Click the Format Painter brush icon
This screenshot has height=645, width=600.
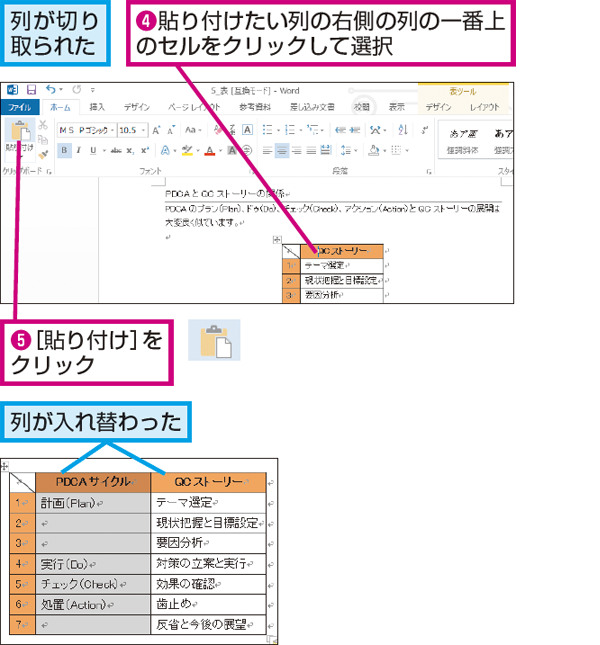(43, 155)
